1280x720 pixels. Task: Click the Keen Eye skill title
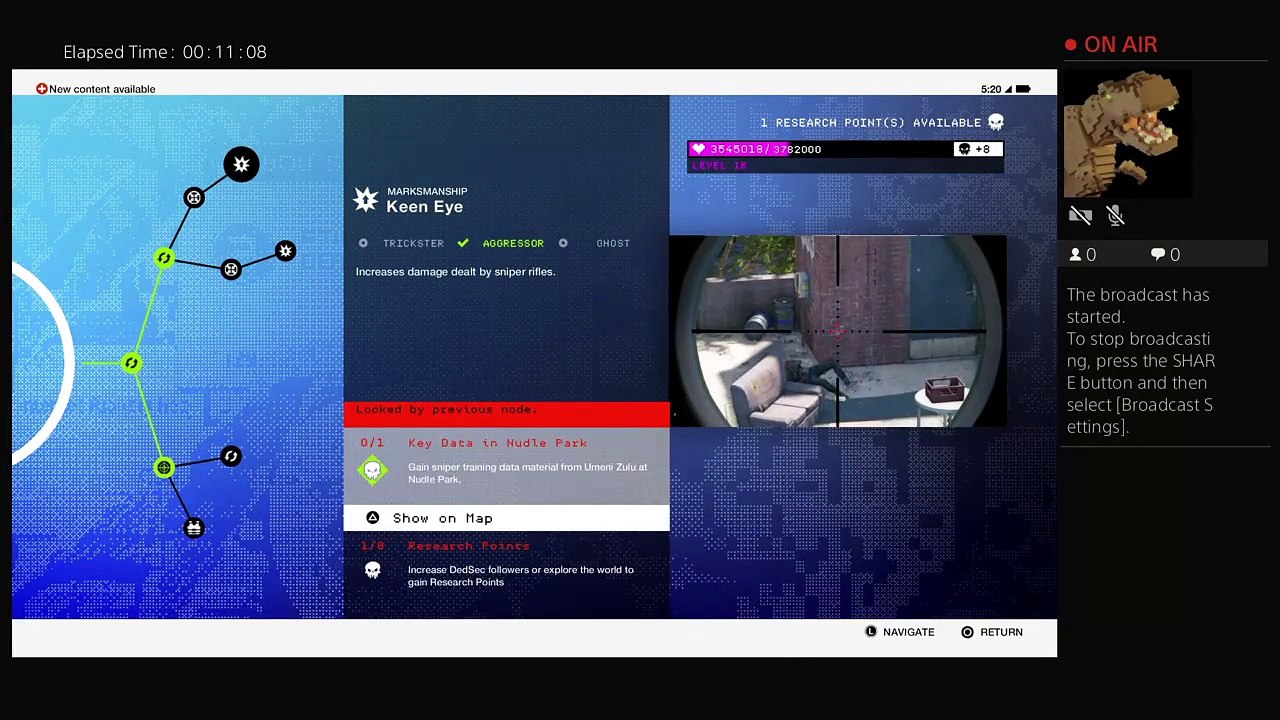[x=425, y=207]
